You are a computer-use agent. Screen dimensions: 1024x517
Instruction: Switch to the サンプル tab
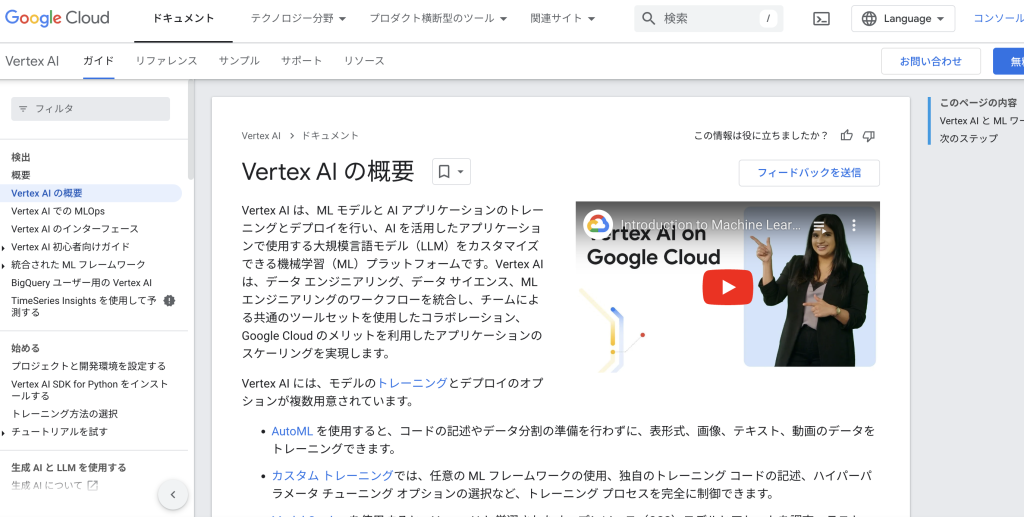coord(239,61)
